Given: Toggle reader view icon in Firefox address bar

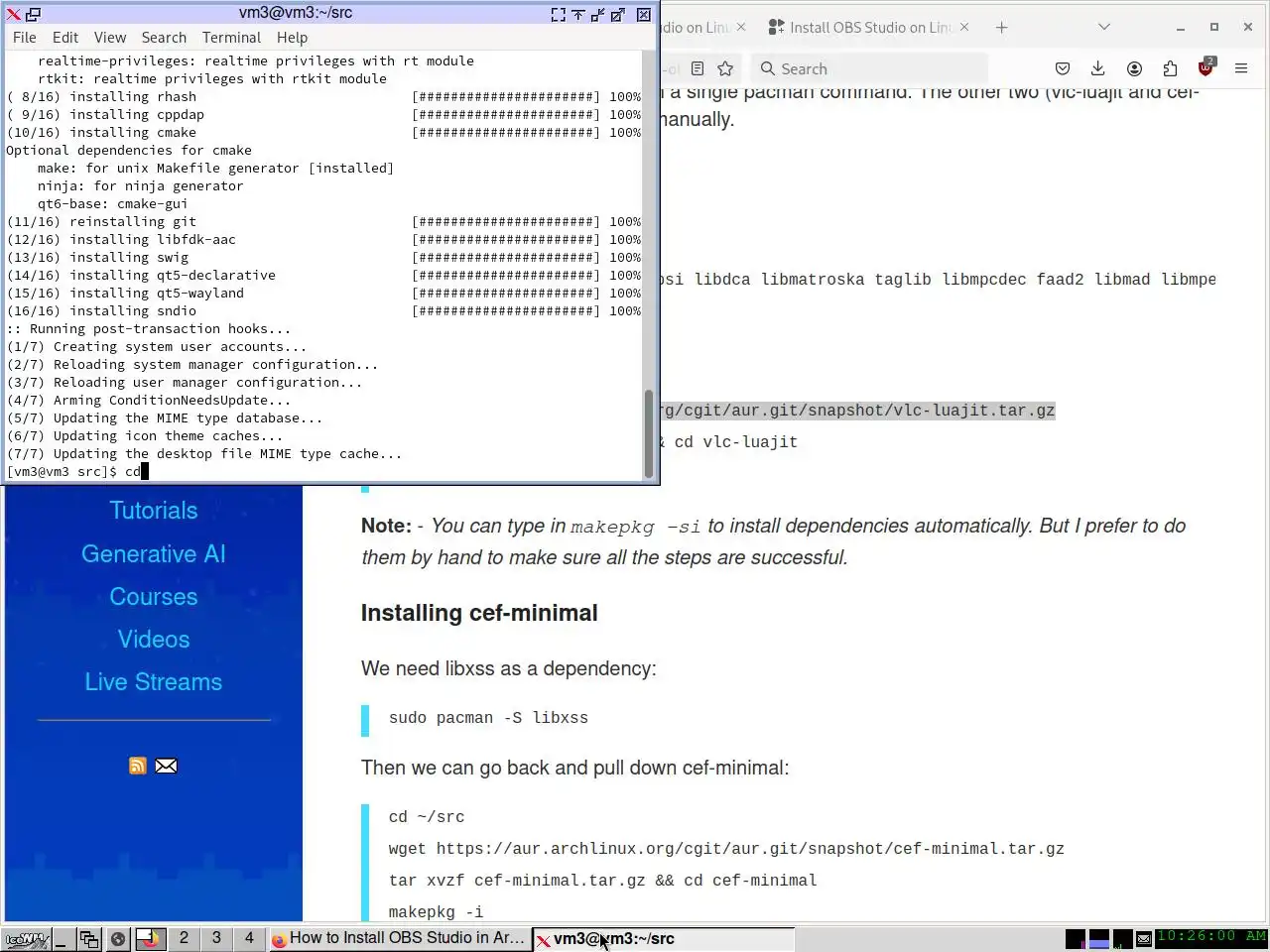Looking at the screenshot, I should point(698,68).
